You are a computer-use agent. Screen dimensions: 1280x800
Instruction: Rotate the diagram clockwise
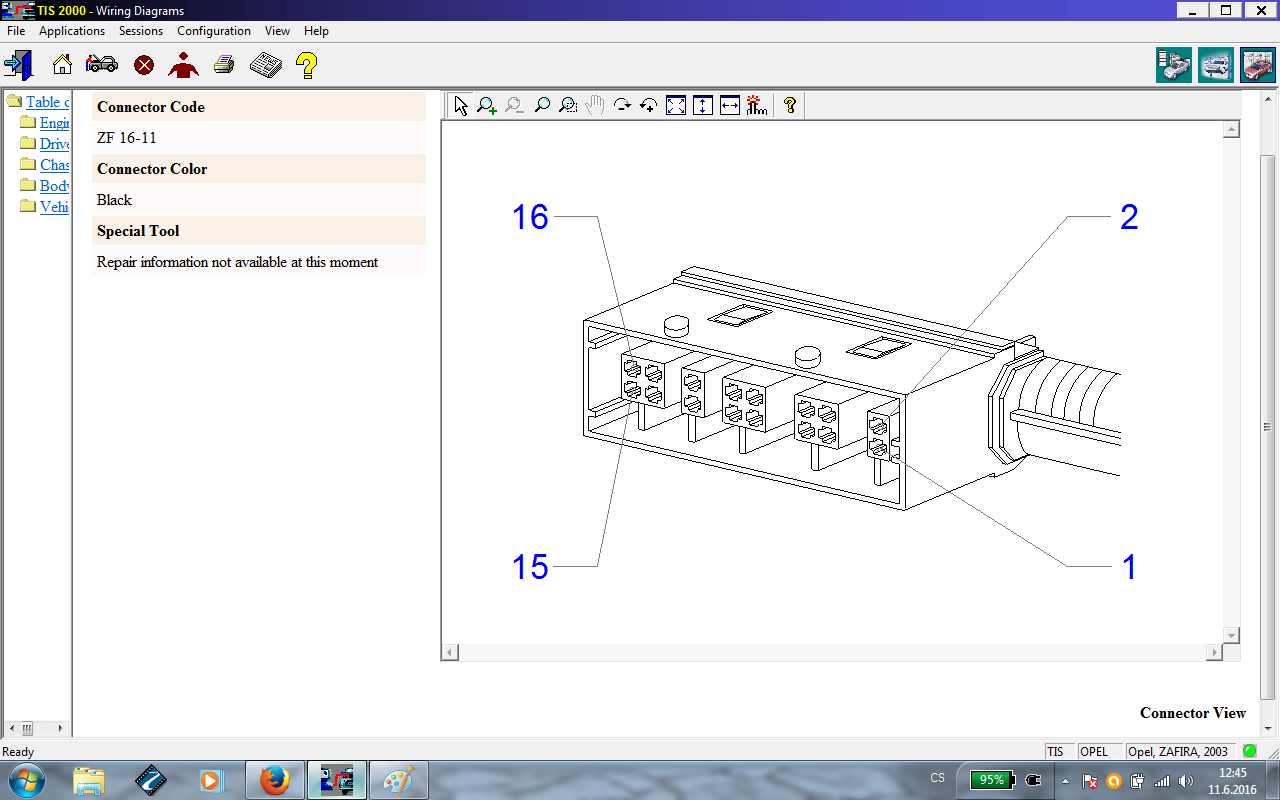pyautogui.click(x=622, y=105)
